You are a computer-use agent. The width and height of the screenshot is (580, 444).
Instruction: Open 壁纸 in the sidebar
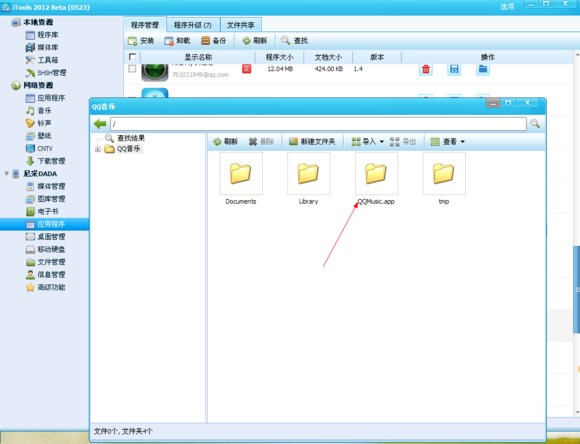[38, 136]
